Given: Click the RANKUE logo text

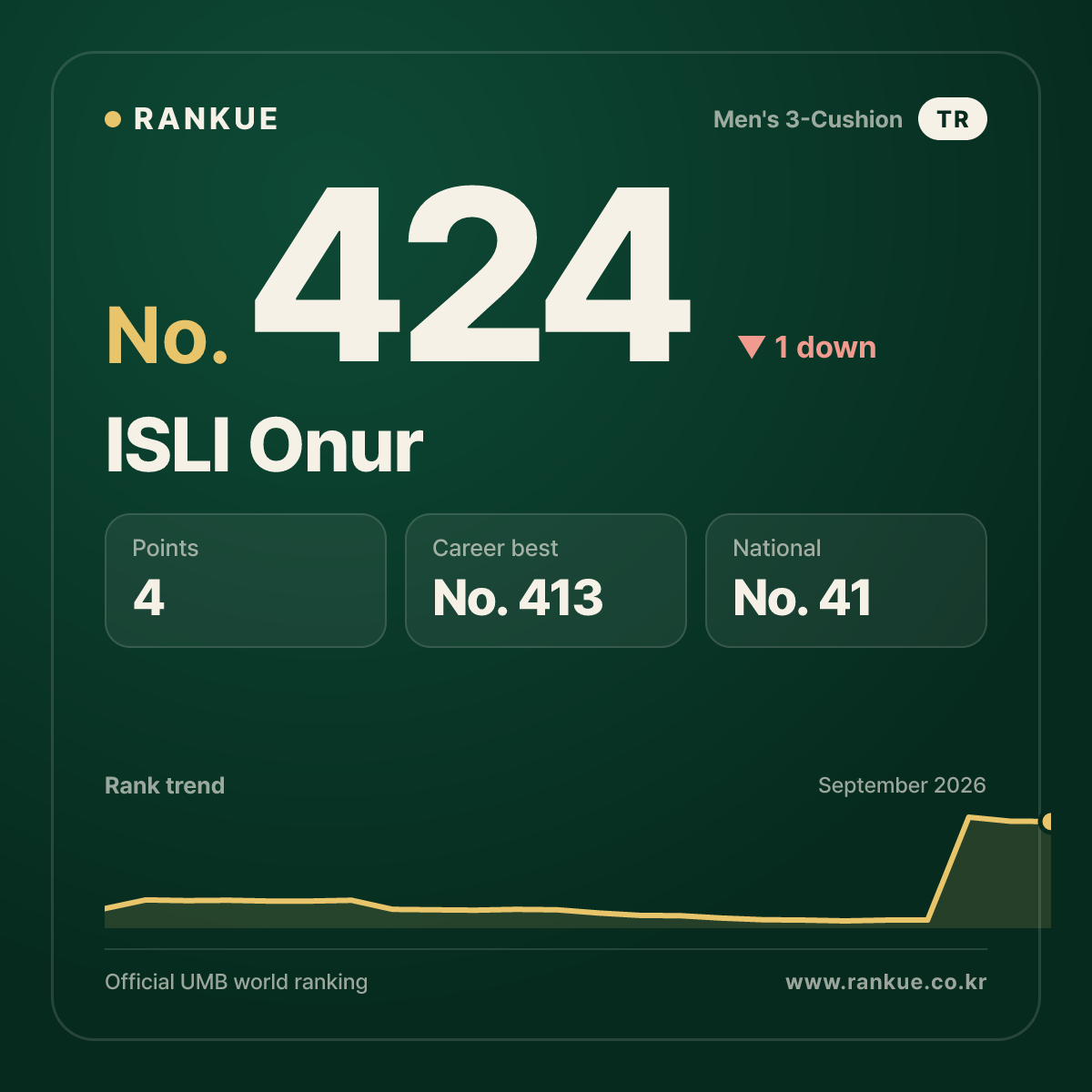Looking at the screenshot, I should pos(206,119).
